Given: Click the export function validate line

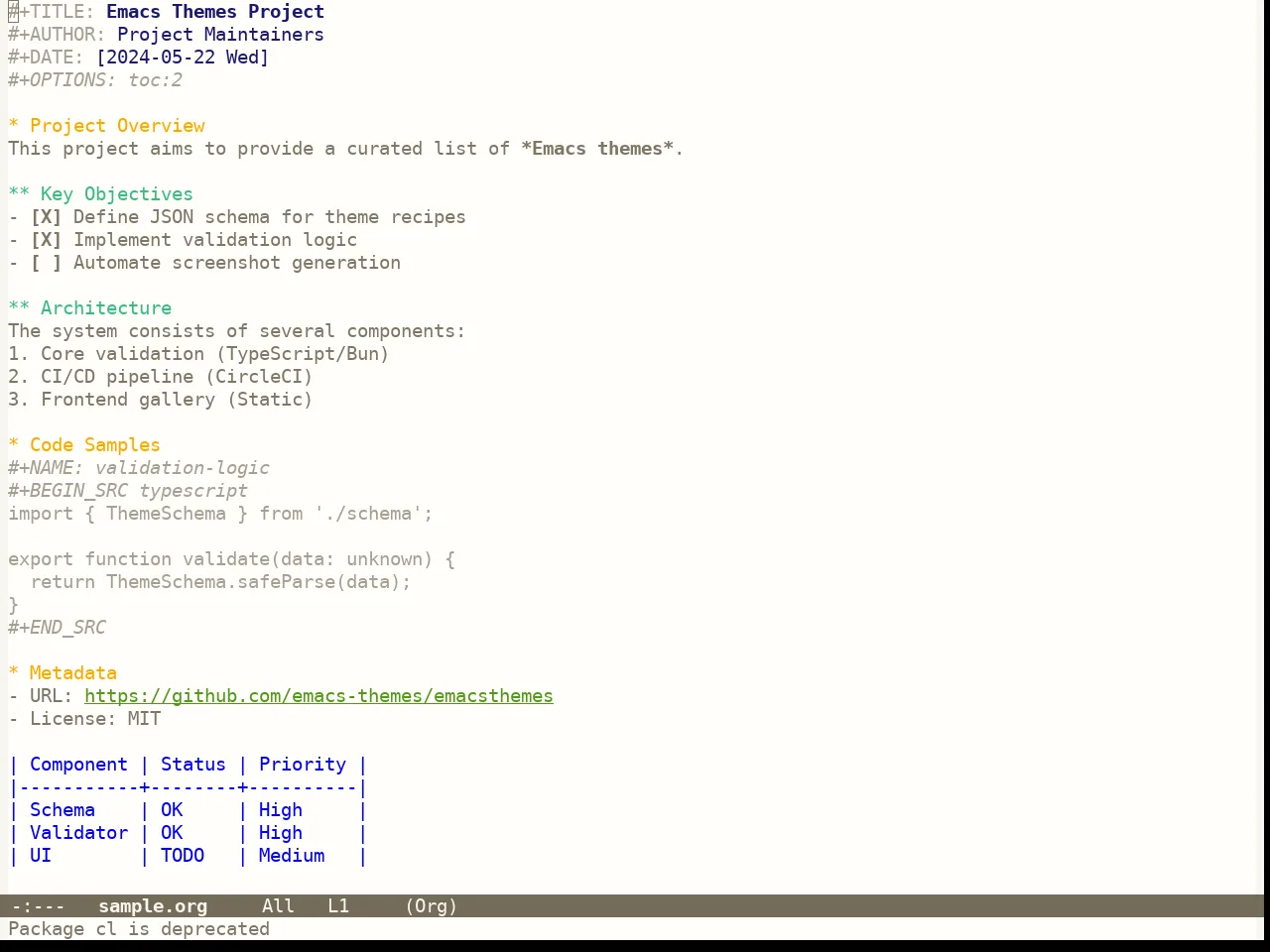Looking at the screenshot, I should click(231, 559).
